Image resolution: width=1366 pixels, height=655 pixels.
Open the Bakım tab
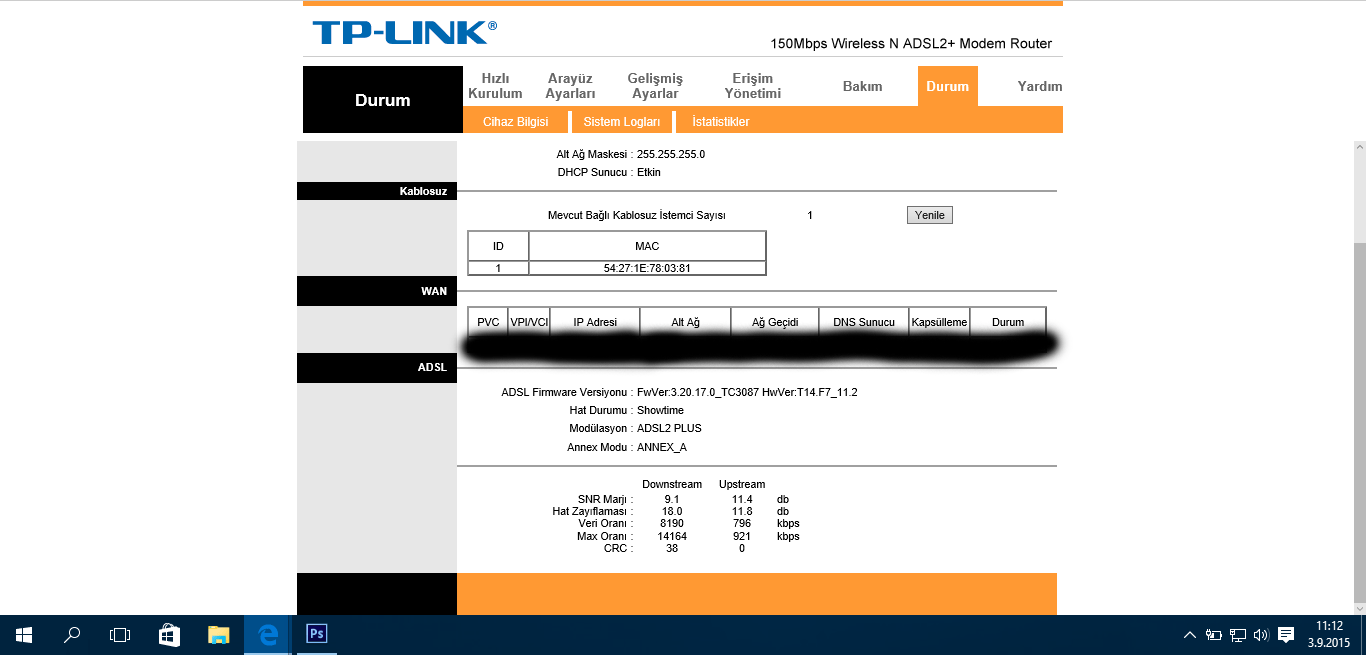pos(862,86)
